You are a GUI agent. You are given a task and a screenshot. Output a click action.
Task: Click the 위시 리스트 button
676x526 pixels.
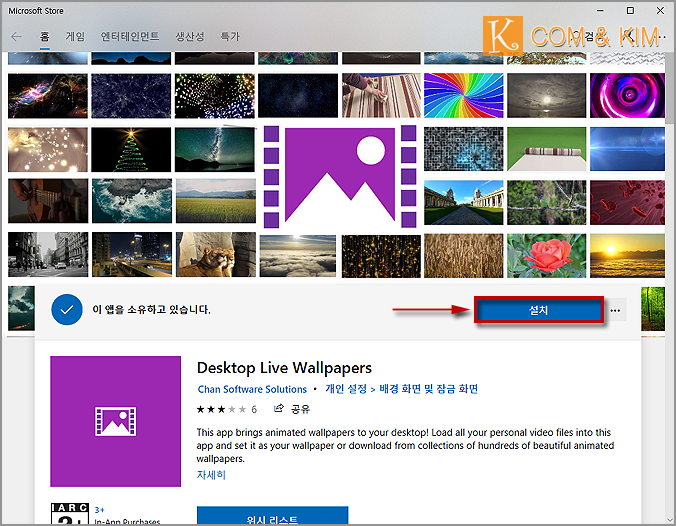[272, 516]
